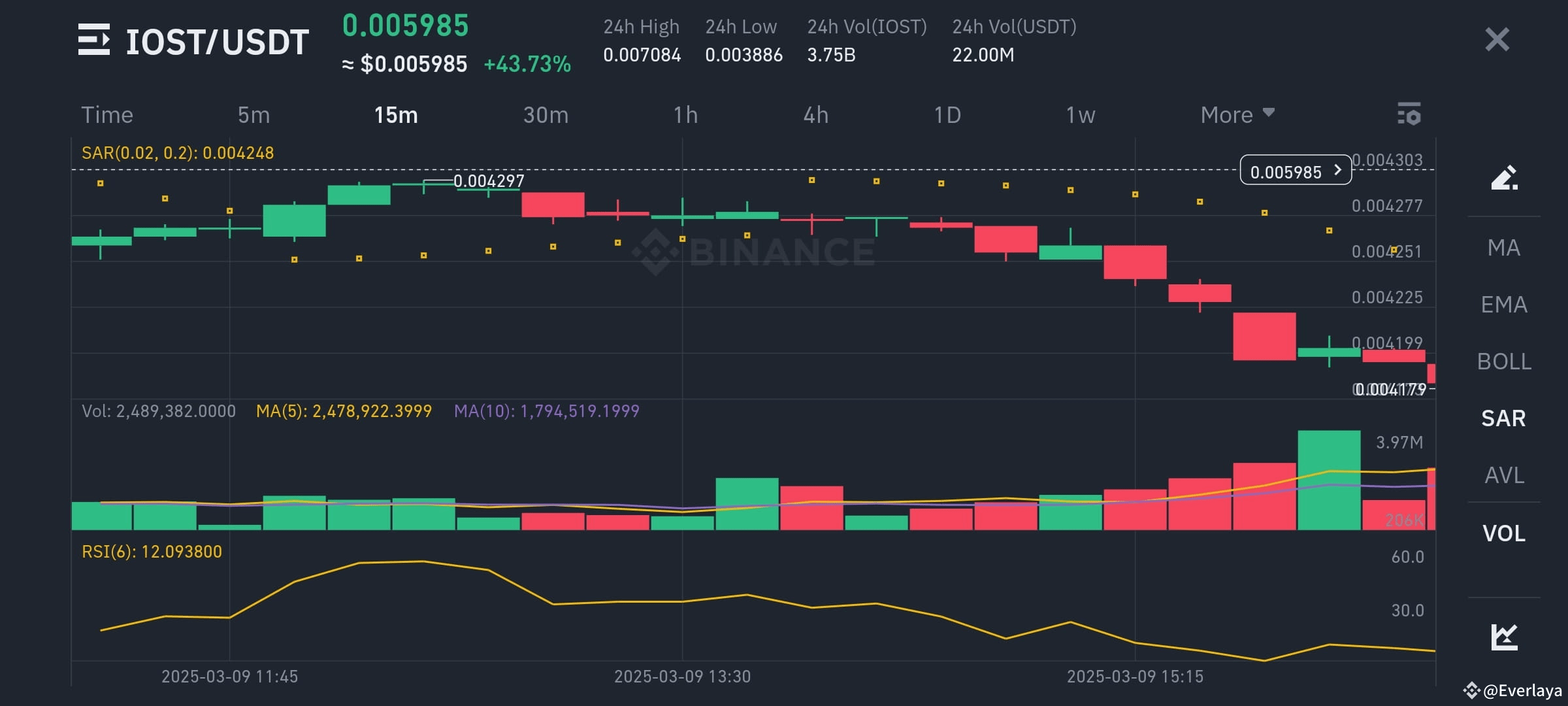Screen dimensions: 1568x706
Task: Toggle the SAR indicator overlay
Action: tap(1503, 418)
